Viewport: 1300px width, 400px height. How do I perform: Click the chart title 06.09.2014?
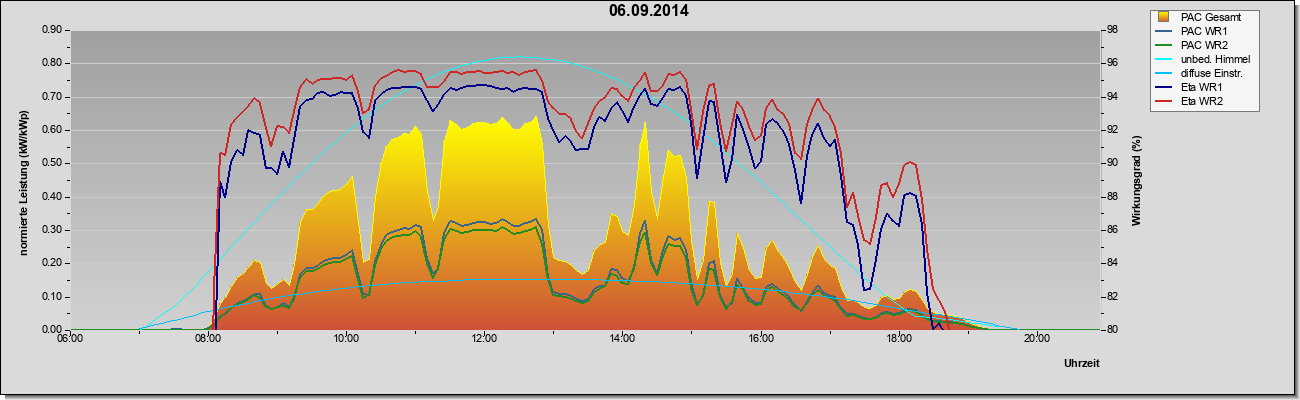649,12
